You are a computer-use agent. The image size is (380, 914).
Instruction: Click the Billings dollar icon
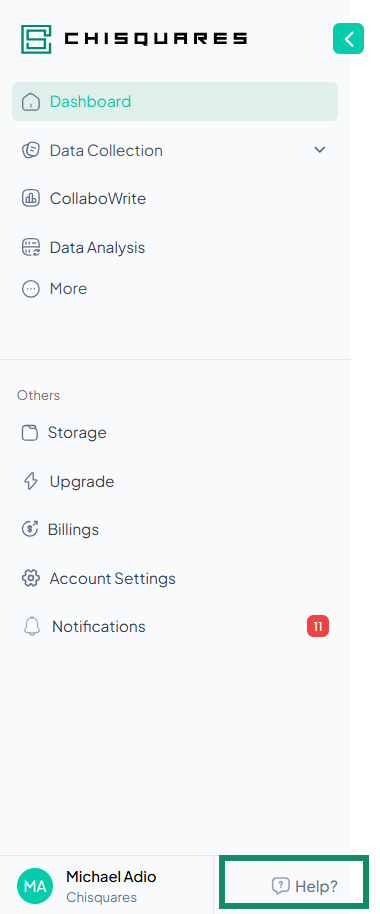pos(30,529)
